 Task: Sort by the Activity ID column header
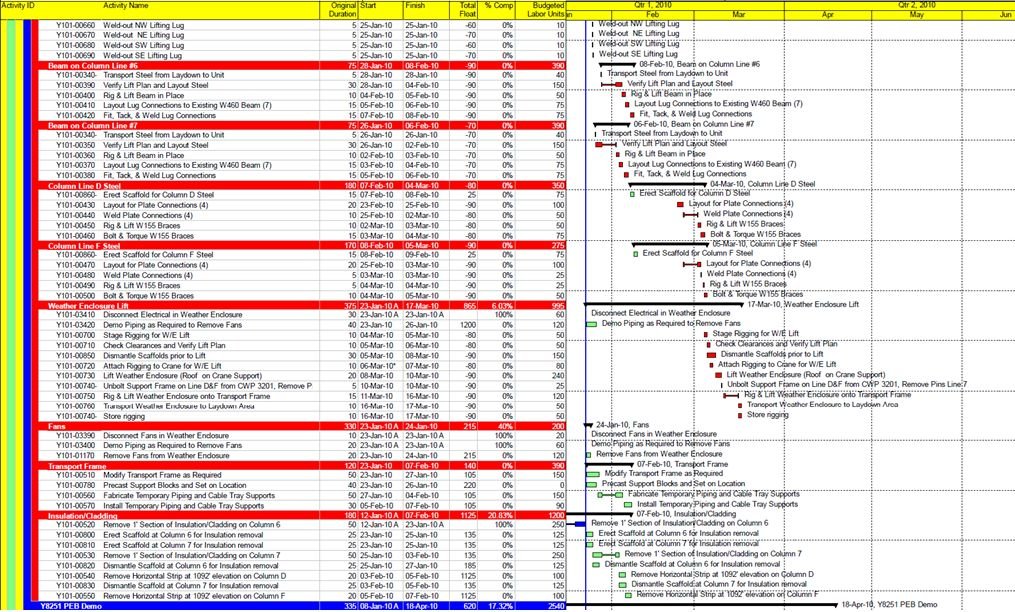pos(17,5)
